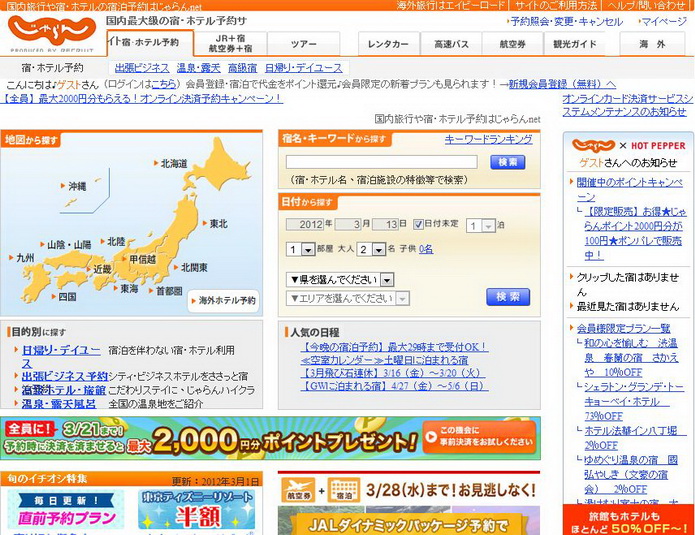Open キーワードランキング link

tap(488, 139)
